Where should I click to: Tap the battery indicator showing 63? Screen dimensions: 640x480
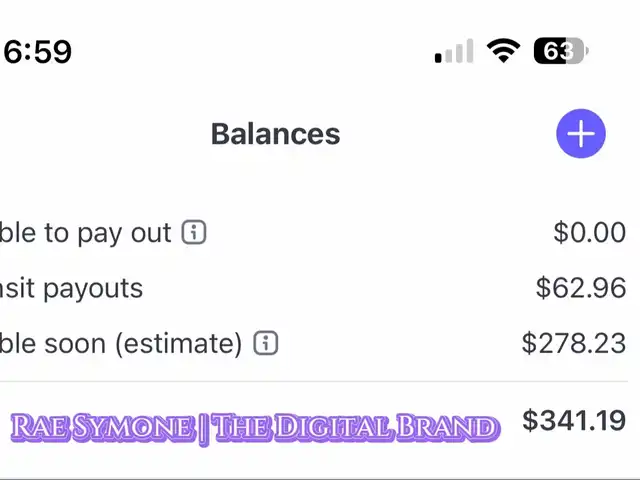(x=561, y=51)
